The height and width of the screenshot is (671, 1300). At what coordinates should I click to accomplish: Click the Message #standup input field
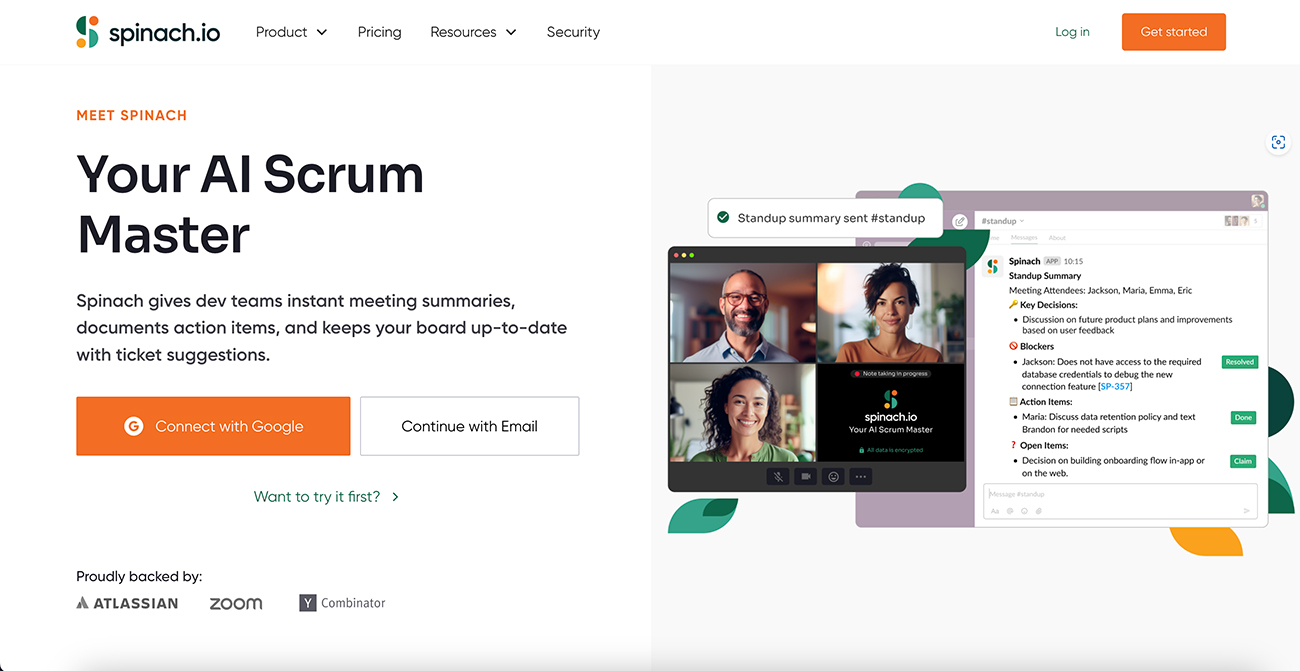pos(1120,494)
